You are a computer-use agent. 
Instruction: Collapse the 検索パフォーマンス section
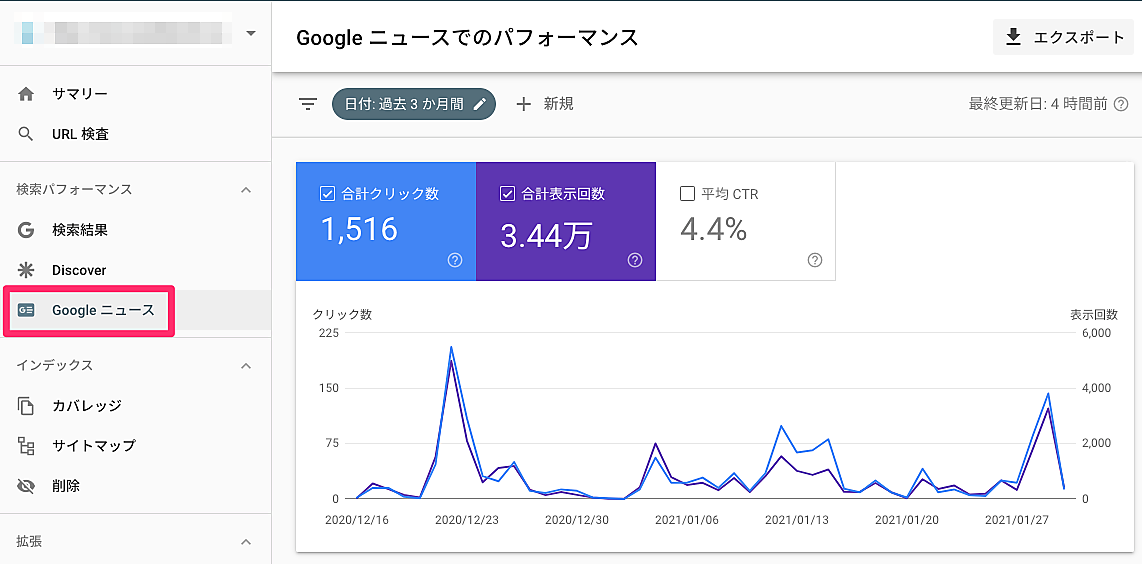tap(246, 190)
